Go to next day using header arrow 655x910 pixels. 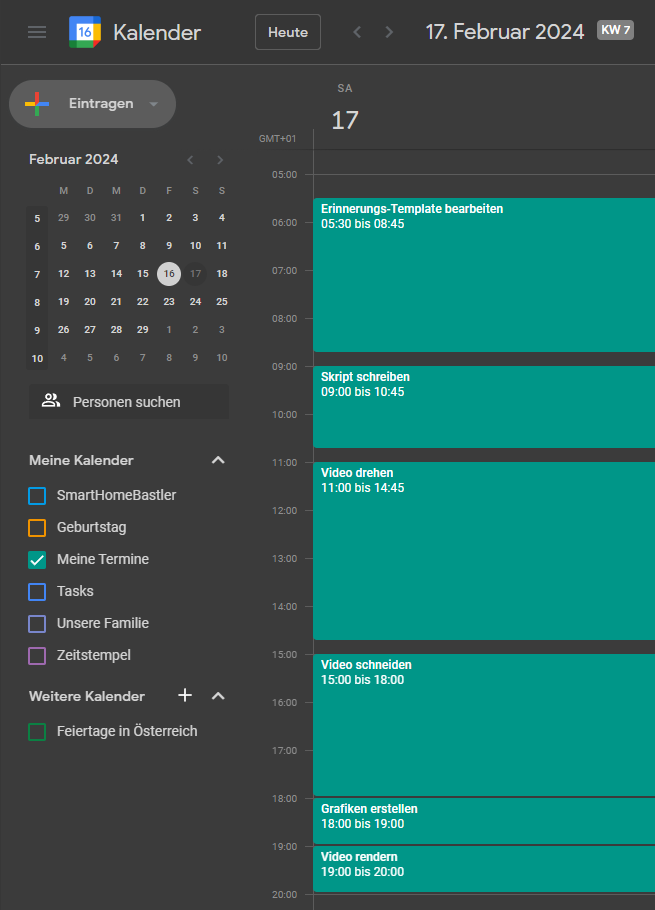pos(389,32)
